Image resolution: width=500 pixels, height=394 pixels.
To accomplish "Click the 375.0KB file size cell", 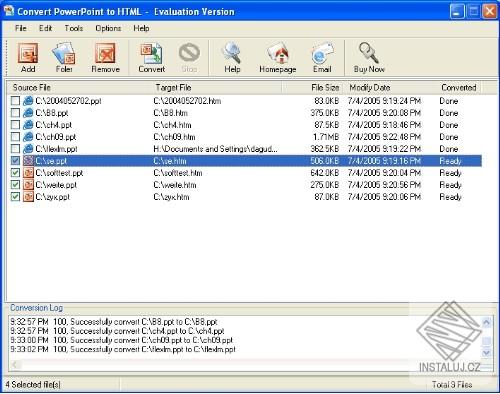I will (325, 113).
